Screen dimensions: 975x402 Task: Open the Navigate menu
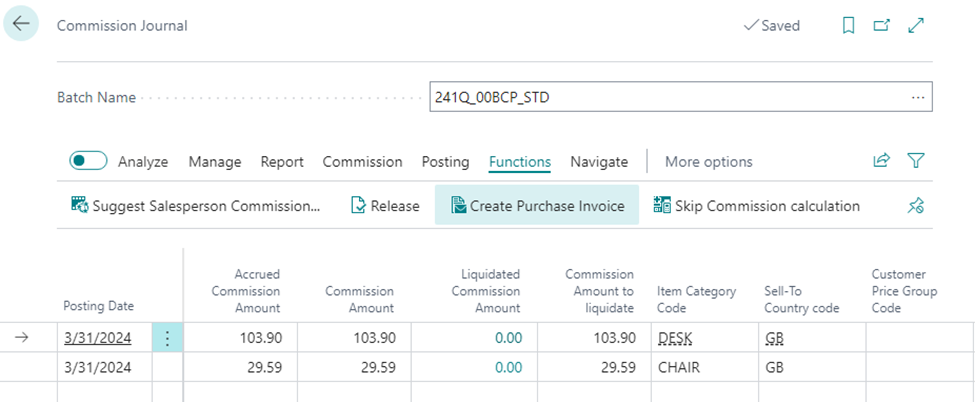pos(599,162)
